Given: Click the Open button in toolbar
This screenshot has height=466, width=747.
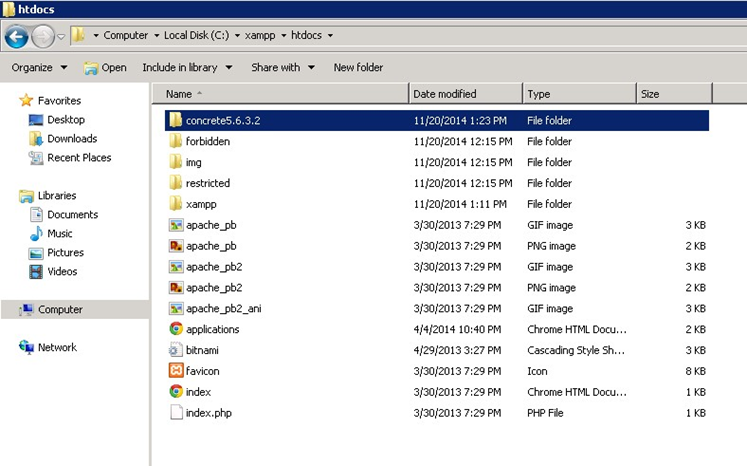Looking at the screenshot, I should 105,68.
